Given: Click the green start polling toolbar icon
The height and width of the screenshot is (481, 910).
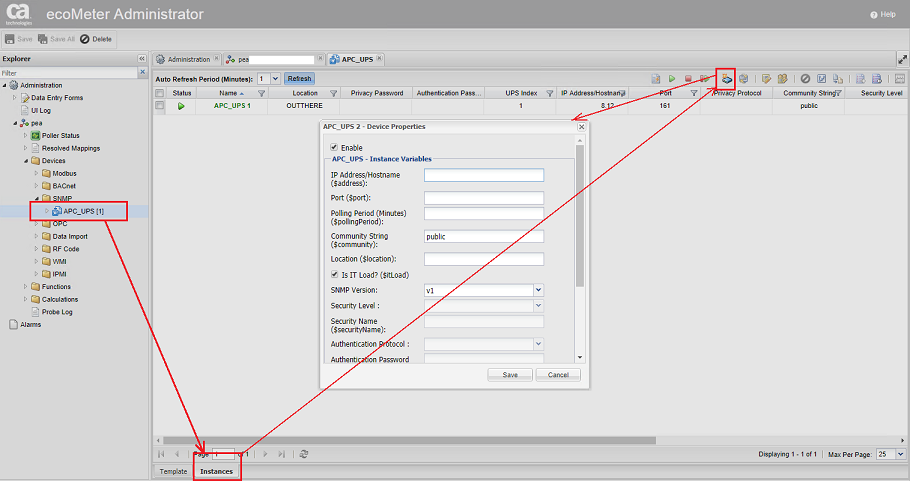Looking at the screenshot, I should pyautogui.click(x=672, y=78).
